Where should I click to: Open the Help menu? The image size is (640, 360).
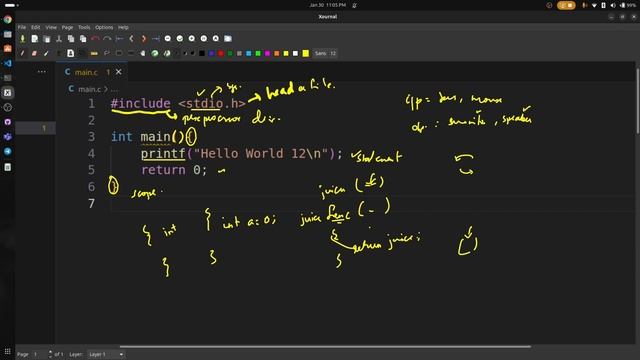(x=123, y=27)
